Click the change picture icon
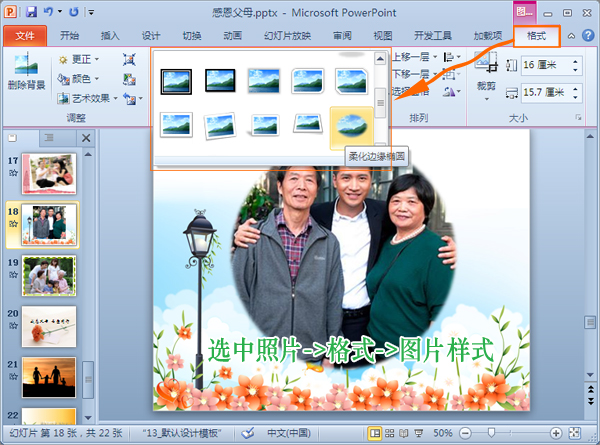Image resolution: width=600 pixels, height=445 pixels. 129,79
